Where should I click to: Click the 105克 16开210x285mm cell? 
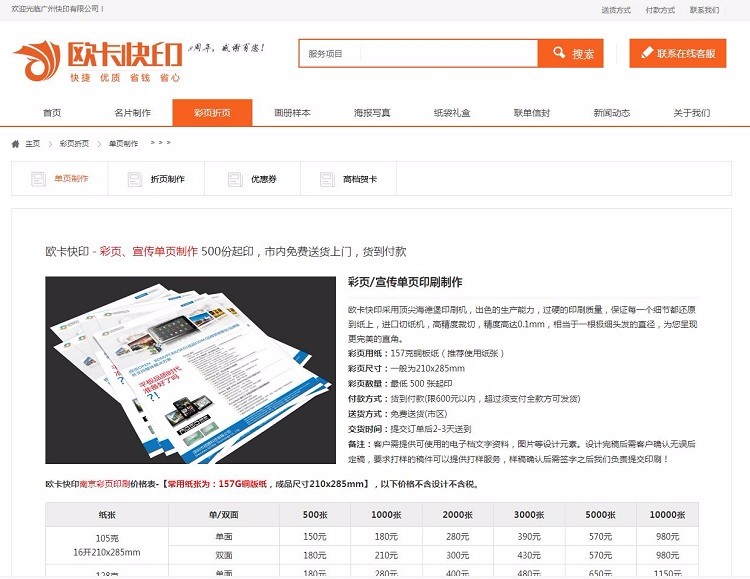107,546
